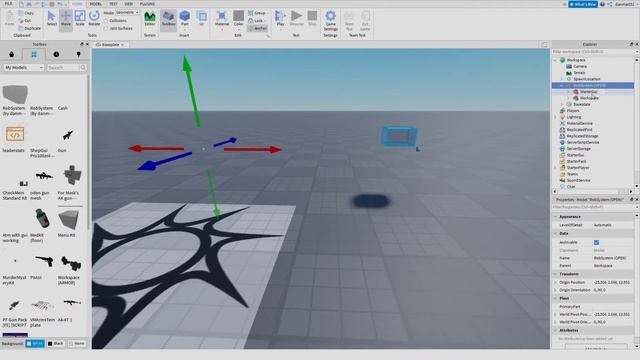Click Cut in the Clipboard group
Image resolution: width=640 pixels, height=360 pixels.
(25, 20)
